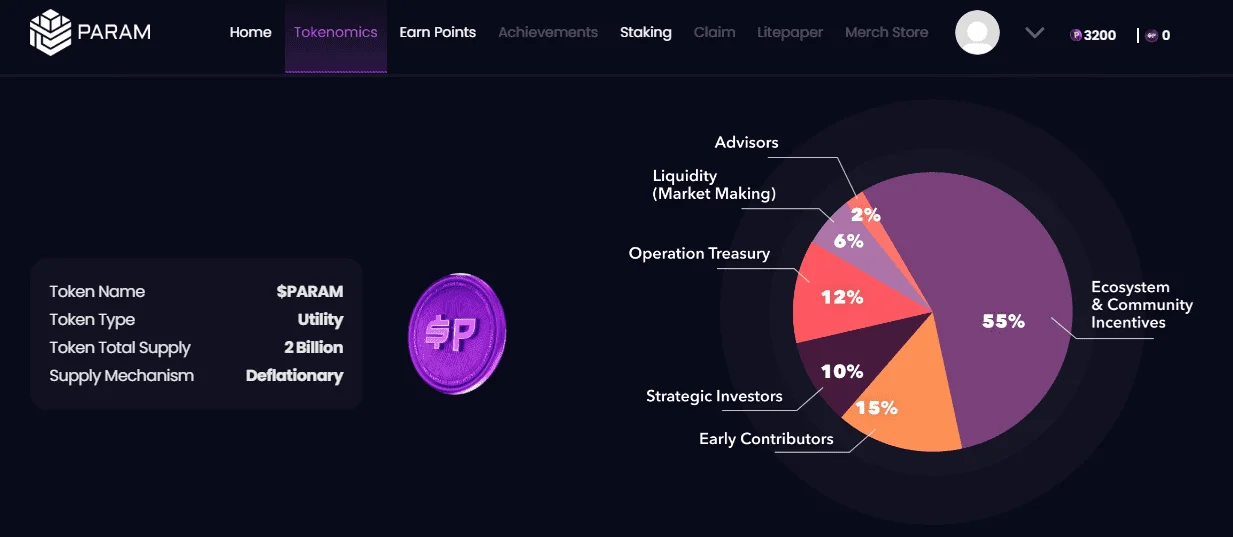
Task: Open the Litepaper link
Action: tap(790, 32)
